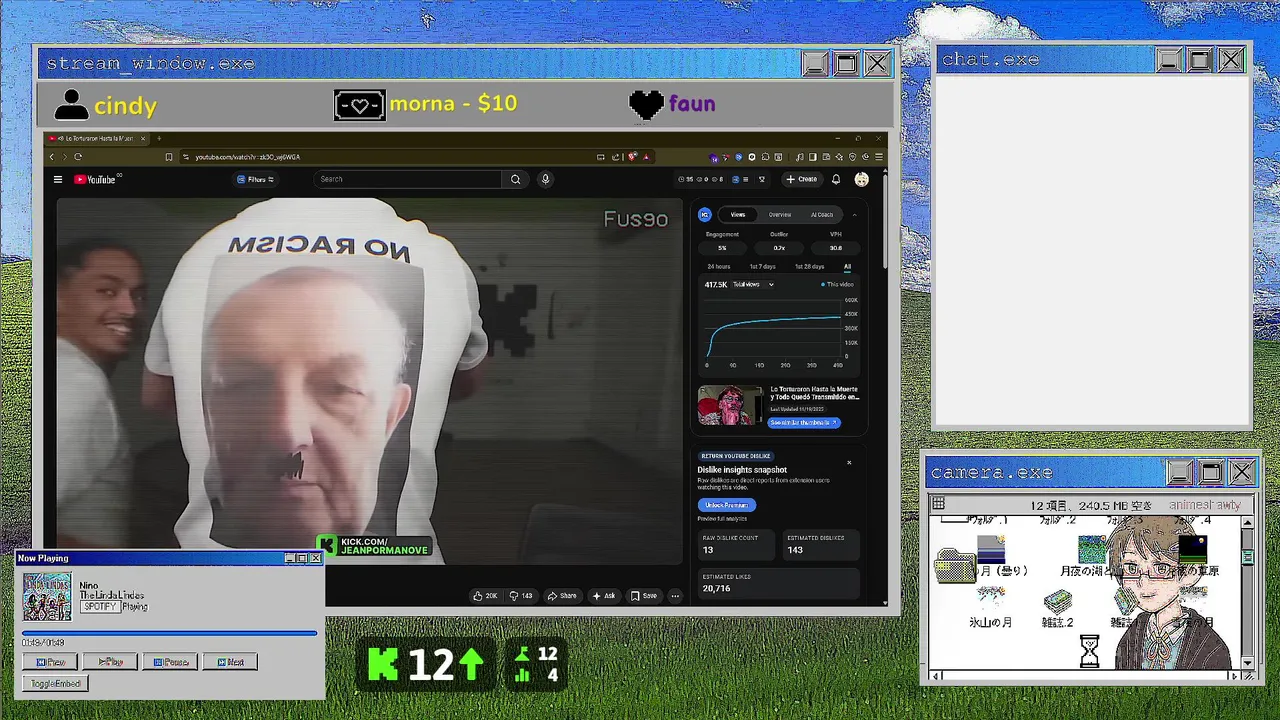Screen dimensions: 1280x720
Task: Click the cindy user silhouette icon
Action: 71,104
